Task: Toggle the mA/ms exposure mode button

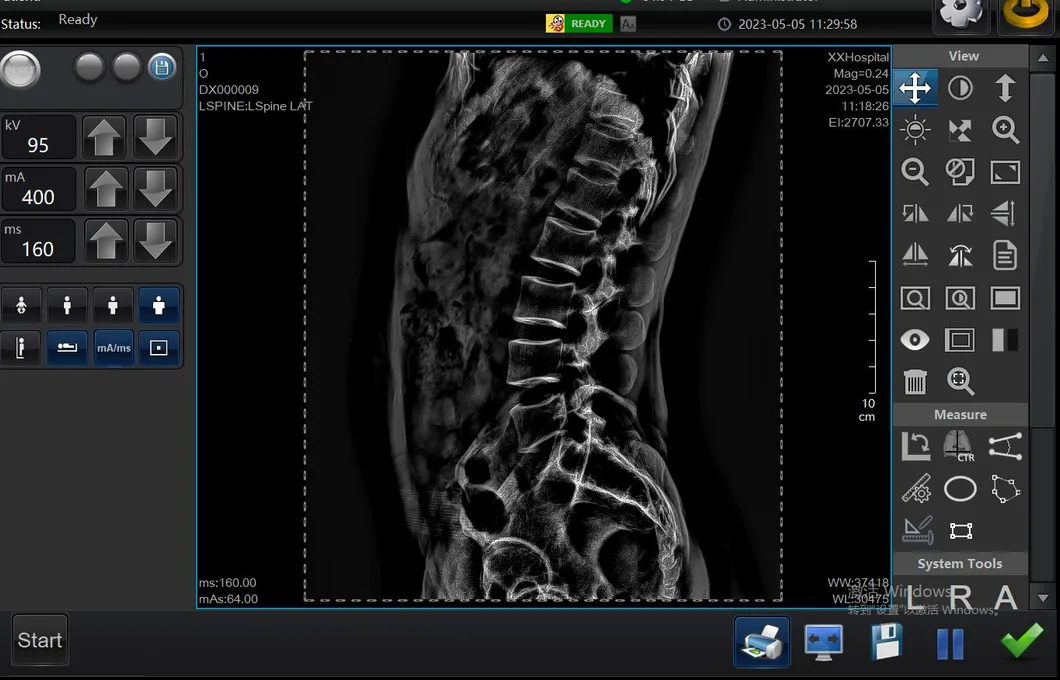Action: tap(113, 348)
